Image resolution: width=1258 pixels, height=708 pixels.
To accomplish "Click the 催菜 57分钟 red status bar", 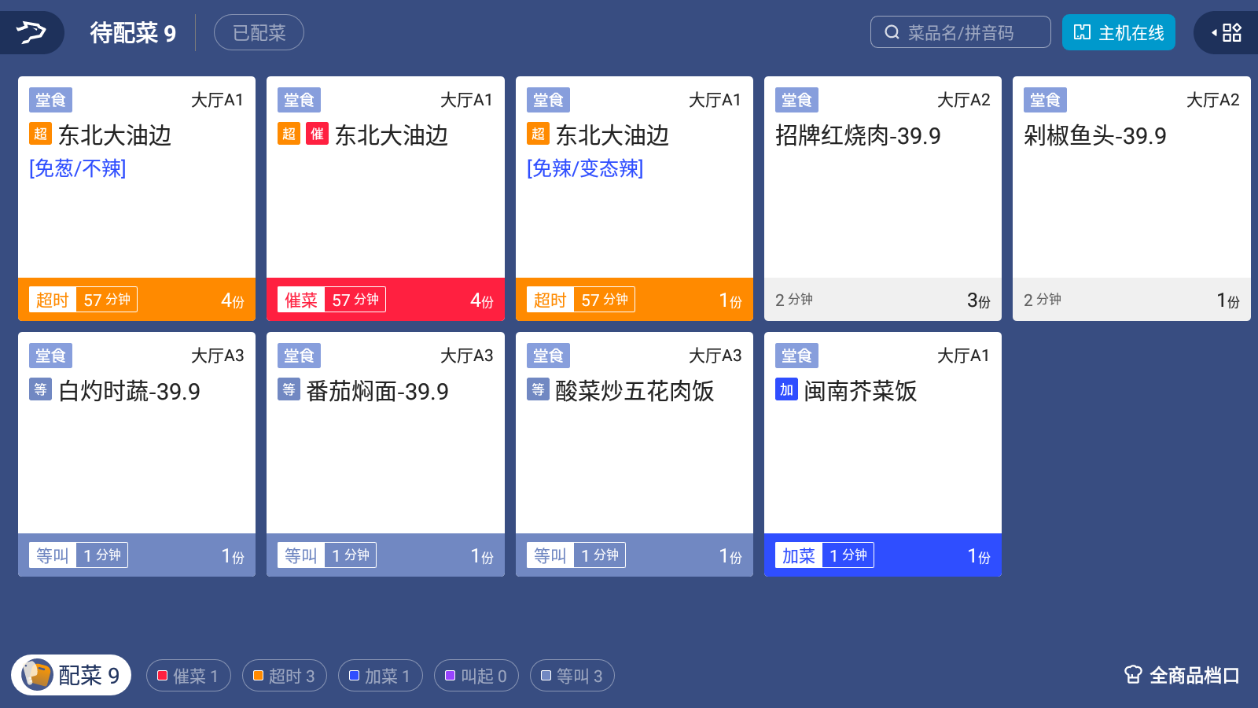I will click(385, 299).
